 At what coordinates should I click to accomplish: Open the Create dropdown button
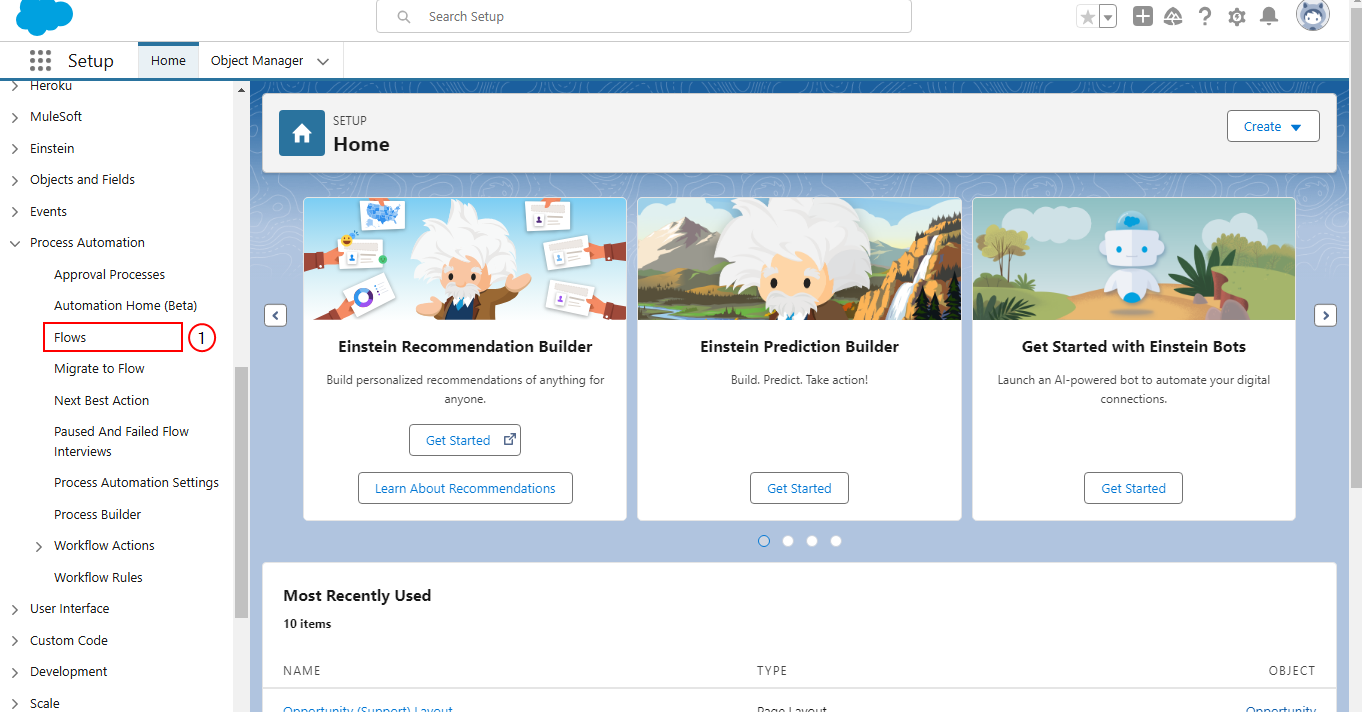(x=1273, y=127)
